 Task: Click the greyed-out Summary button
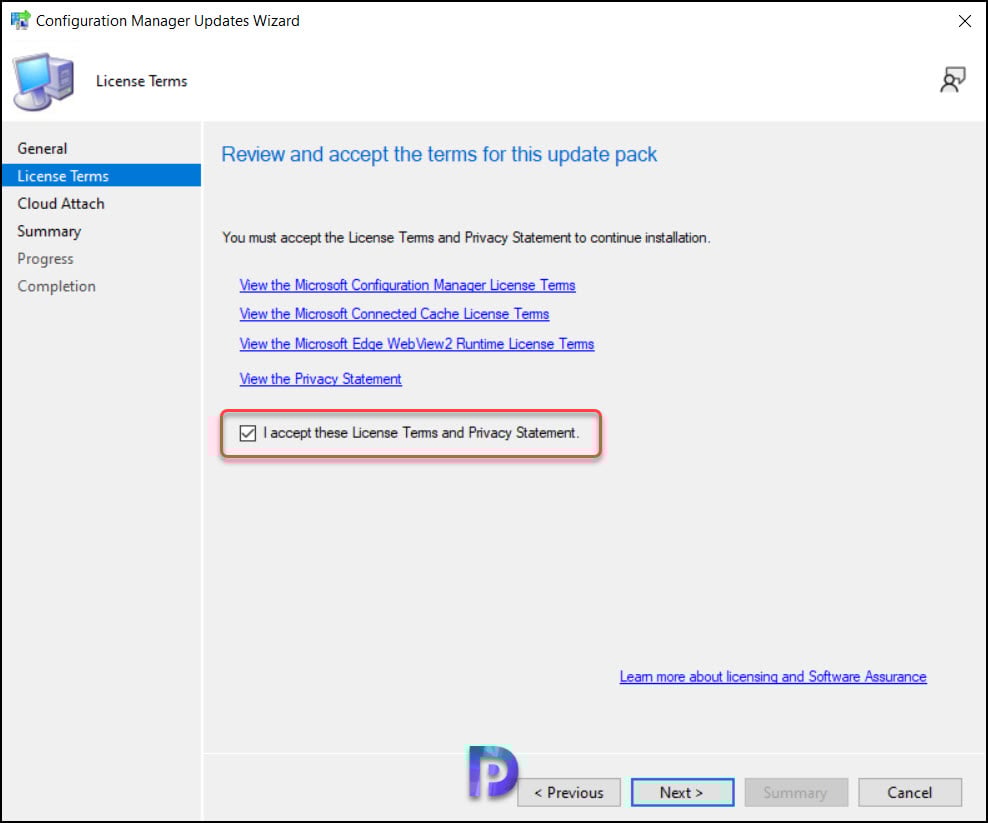coord(796,792)
